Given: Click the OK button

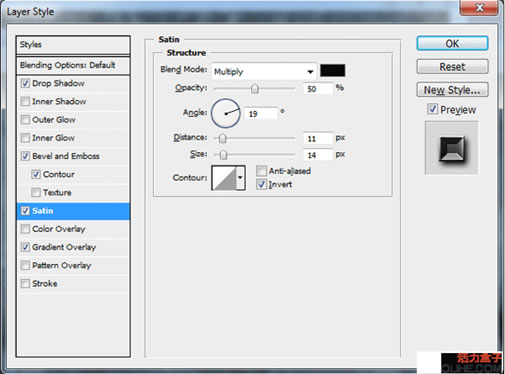Looking at the screenshot, I should tap(452, 44).
